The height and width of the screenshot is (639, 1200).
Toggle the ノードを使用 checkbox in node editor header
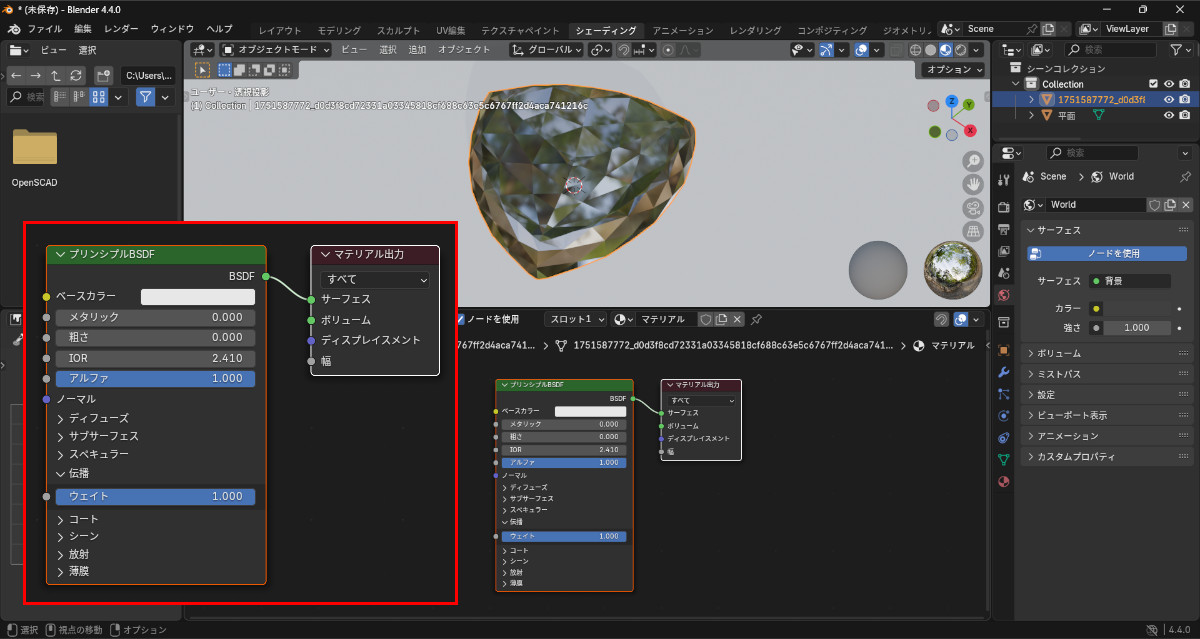pos(460,319)
